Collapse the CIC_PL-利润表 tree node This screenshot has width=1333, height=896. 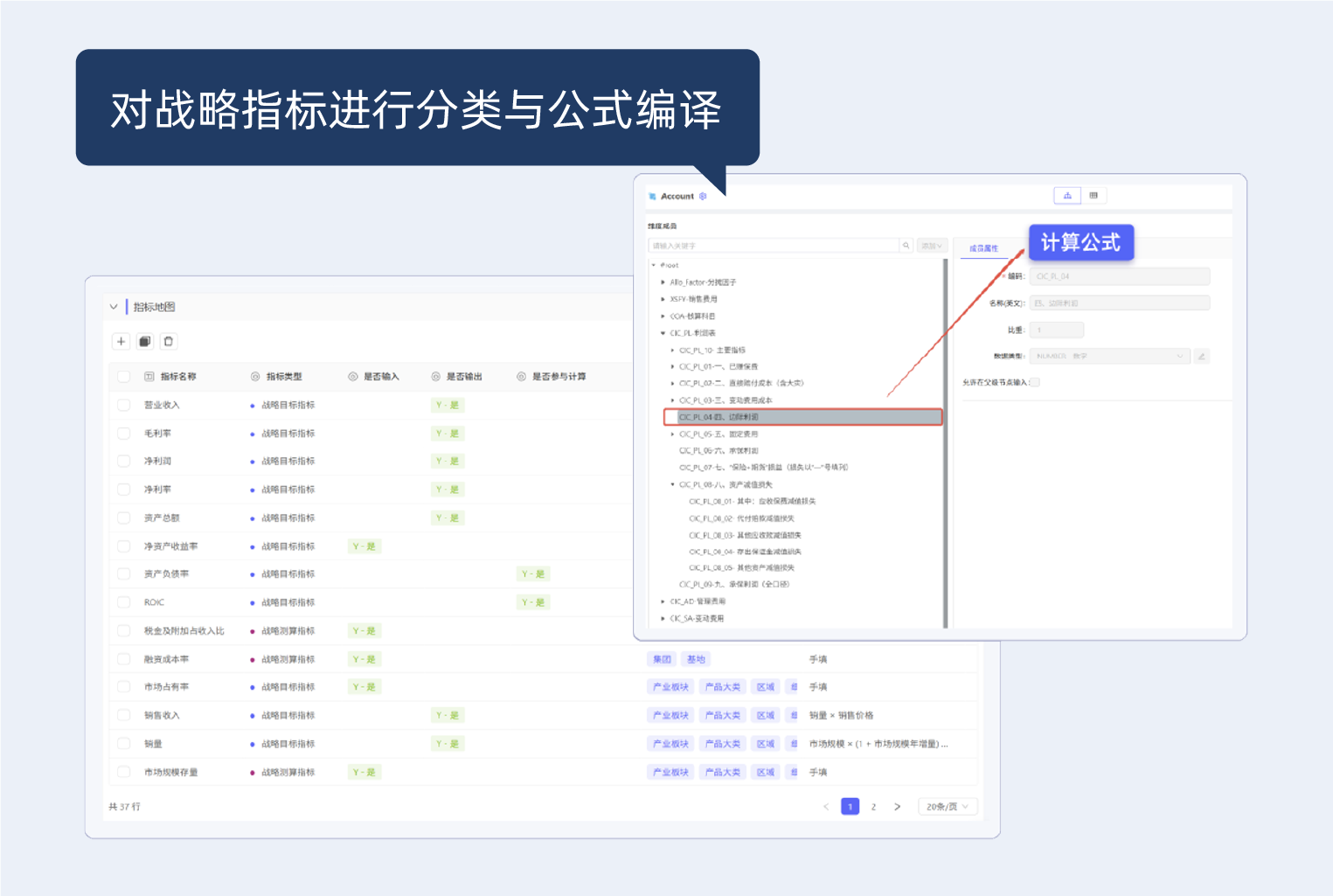click(663, 333)
